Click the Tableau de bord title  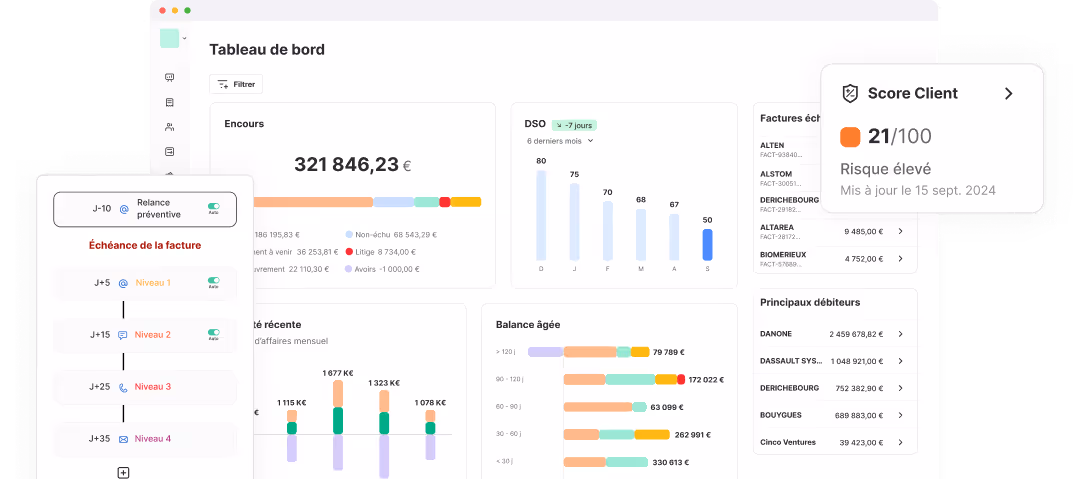[267, 50]
